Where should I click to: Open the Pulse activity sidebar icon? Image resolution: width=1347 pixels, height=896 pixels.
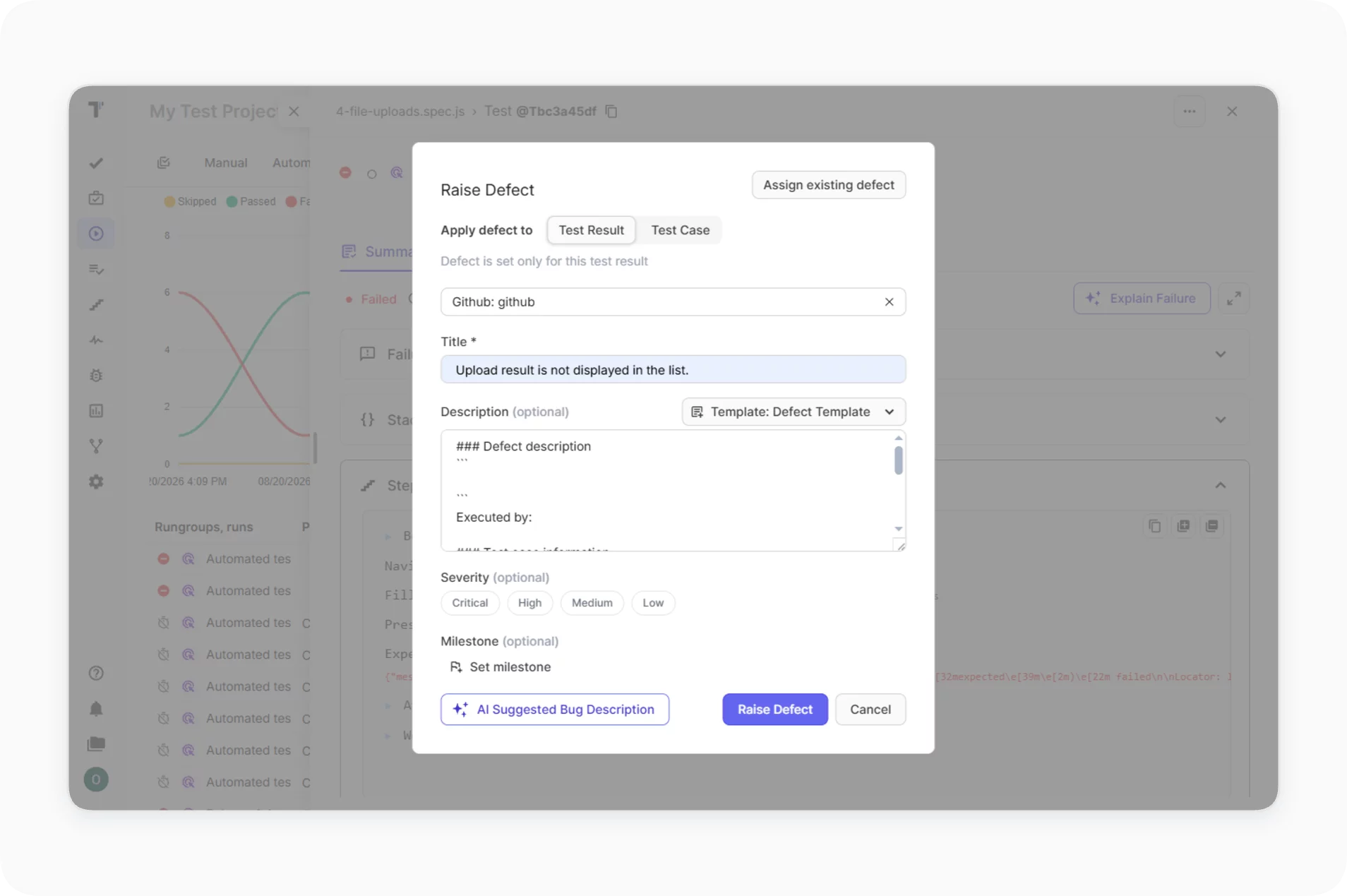[96, 340]
